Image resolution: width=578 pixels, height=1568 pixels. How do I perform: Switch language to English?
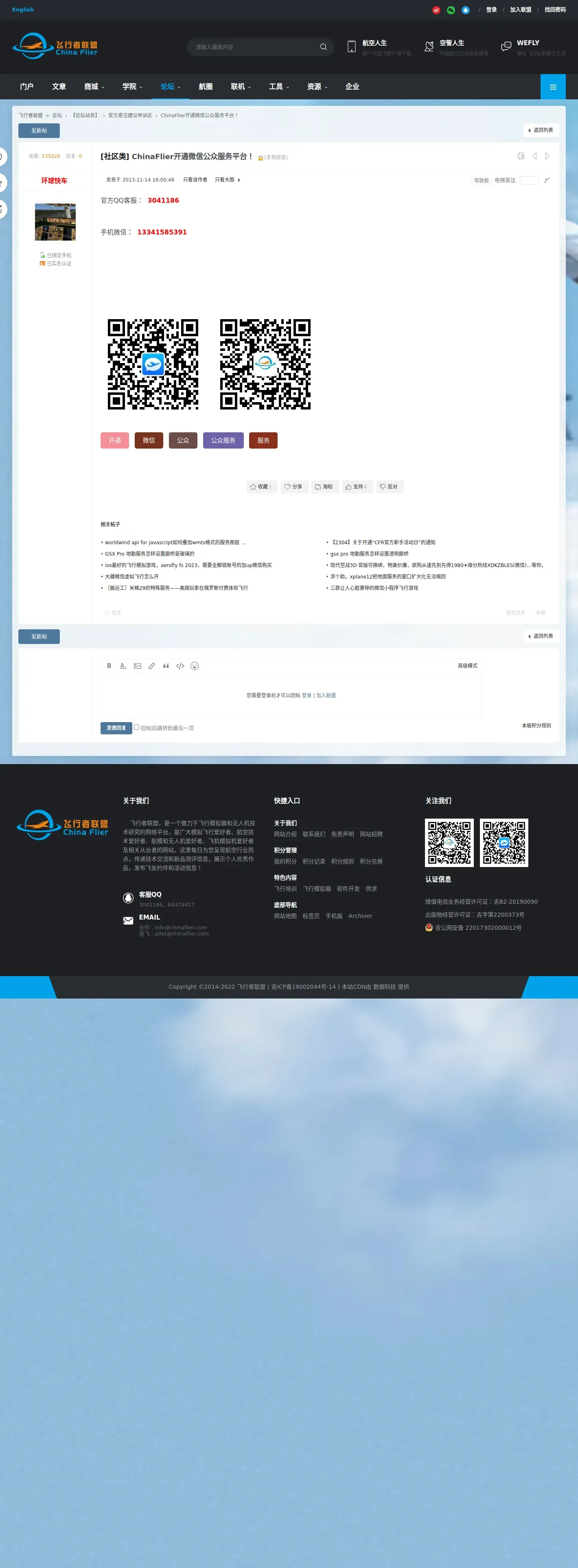pyautogui.click(x=23, y=10)
